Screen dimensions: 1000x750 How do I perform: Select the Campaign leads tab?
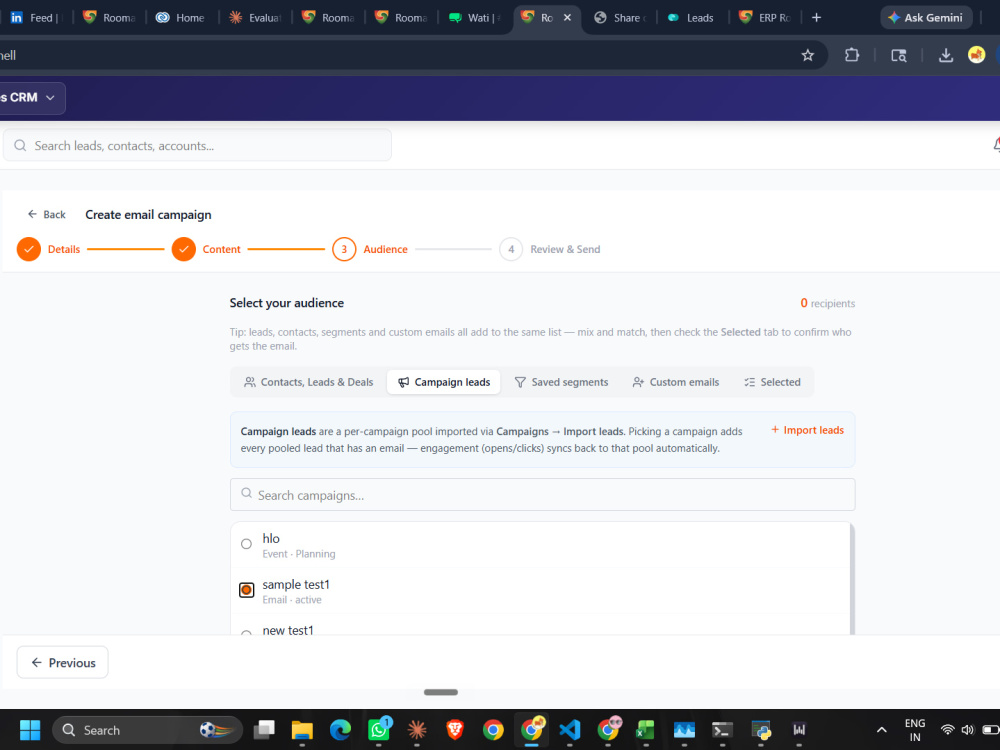(x=444, y=382)
